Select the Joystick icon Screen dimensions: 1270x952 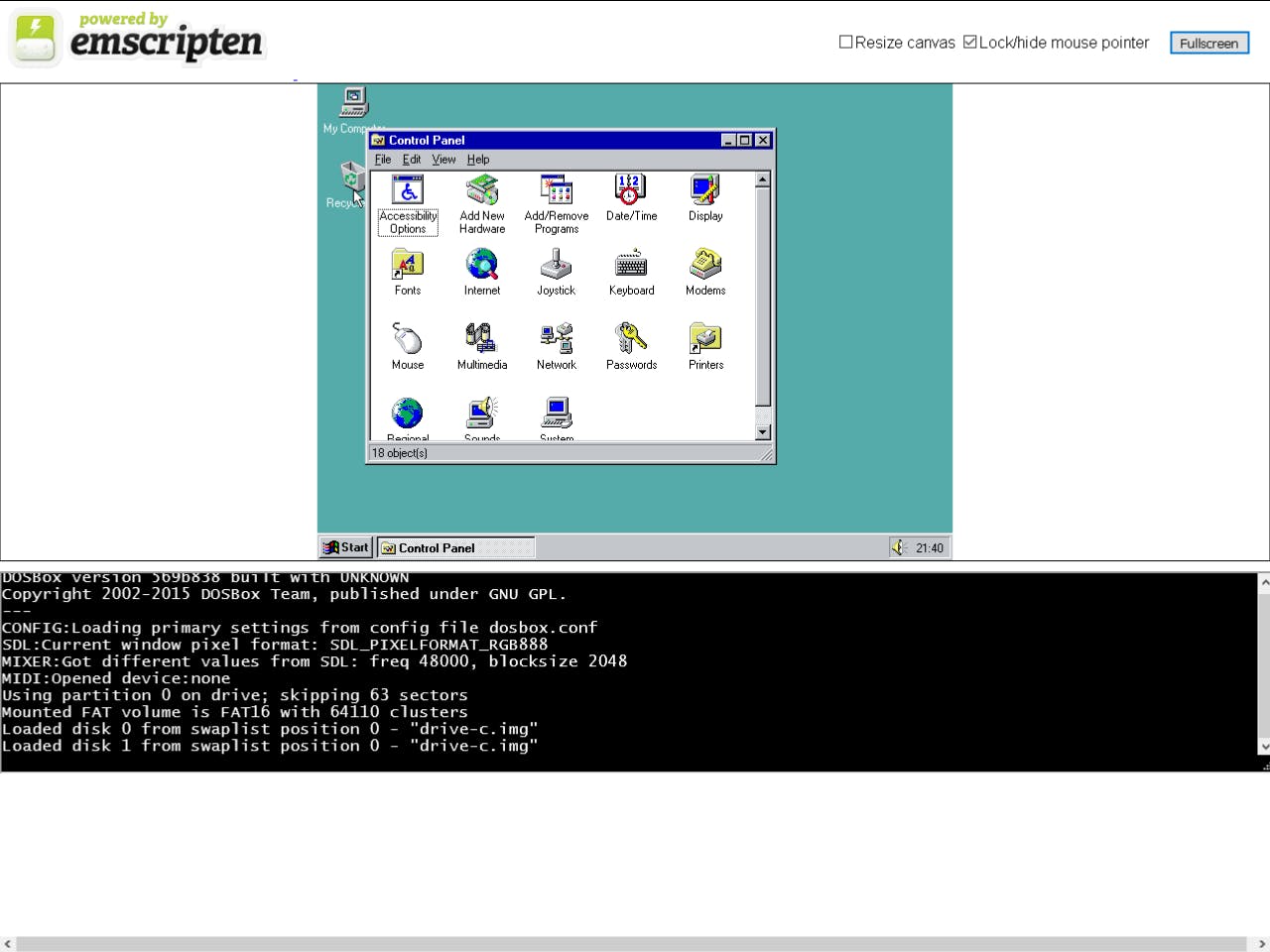(x=557, y=264)
